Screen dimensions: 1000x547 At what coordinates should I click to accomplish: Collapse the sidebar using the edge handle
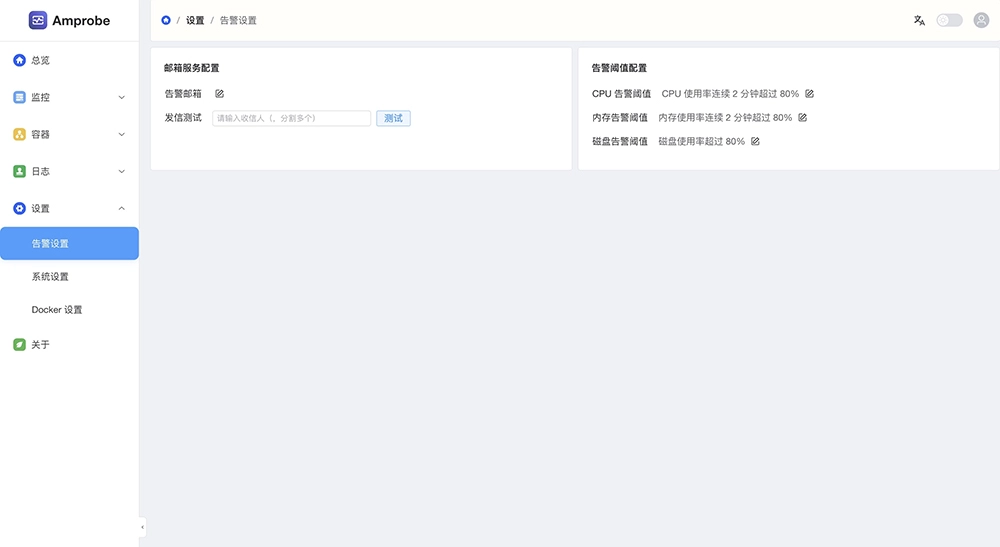[x=142, y=527]
